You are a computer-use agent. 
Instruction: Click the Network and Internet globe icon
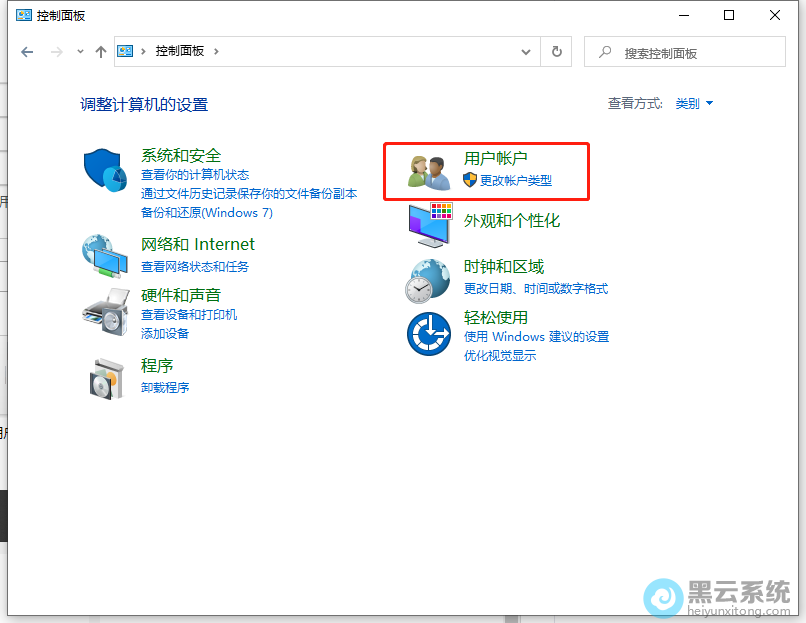[105, 255]
